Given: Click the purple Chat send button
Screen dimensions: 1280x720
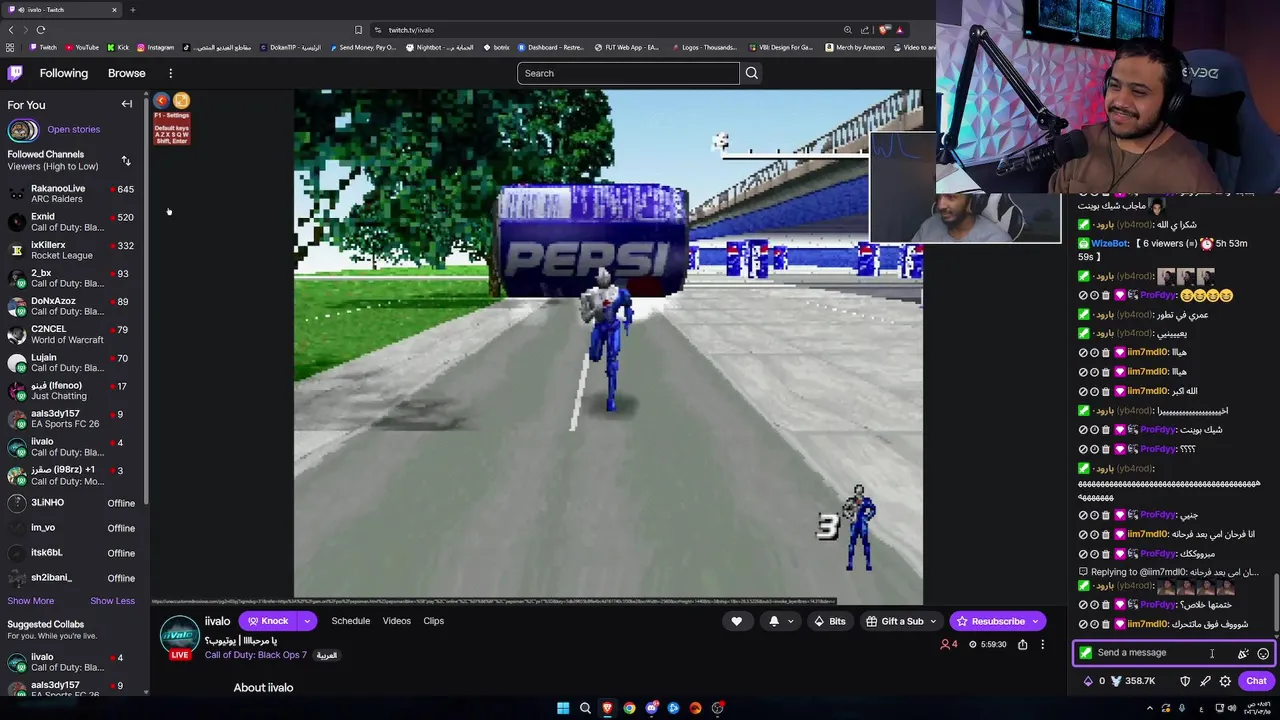Looking at the screenshot, I should [1256, 681].
